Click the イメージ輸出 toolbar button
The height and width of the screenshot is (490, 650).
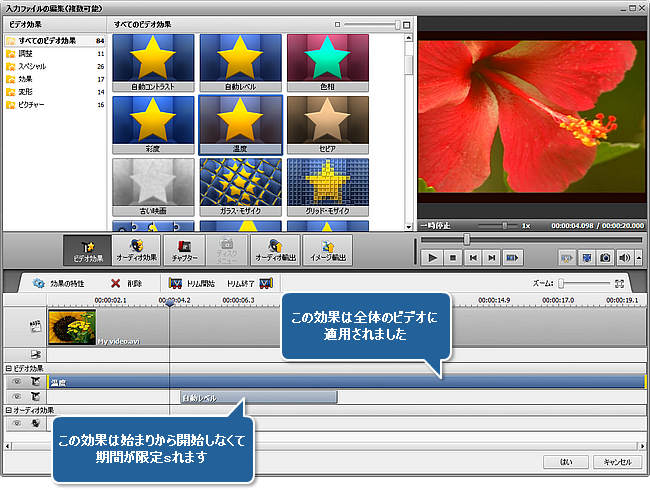tap(328, 250)
